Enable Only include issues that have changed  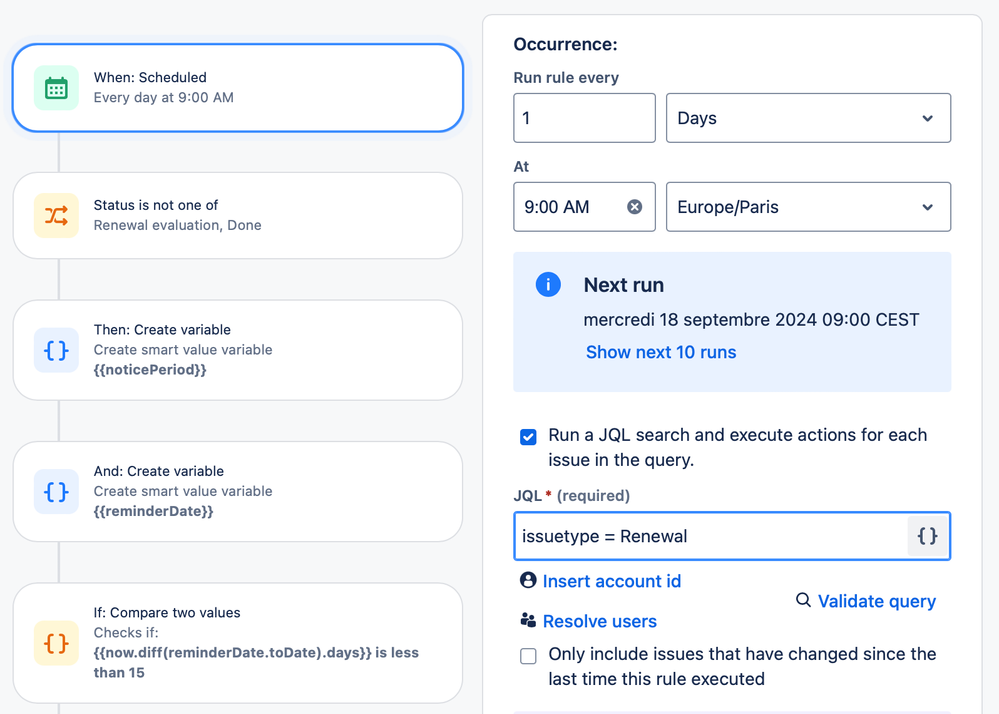coord(528,656)
